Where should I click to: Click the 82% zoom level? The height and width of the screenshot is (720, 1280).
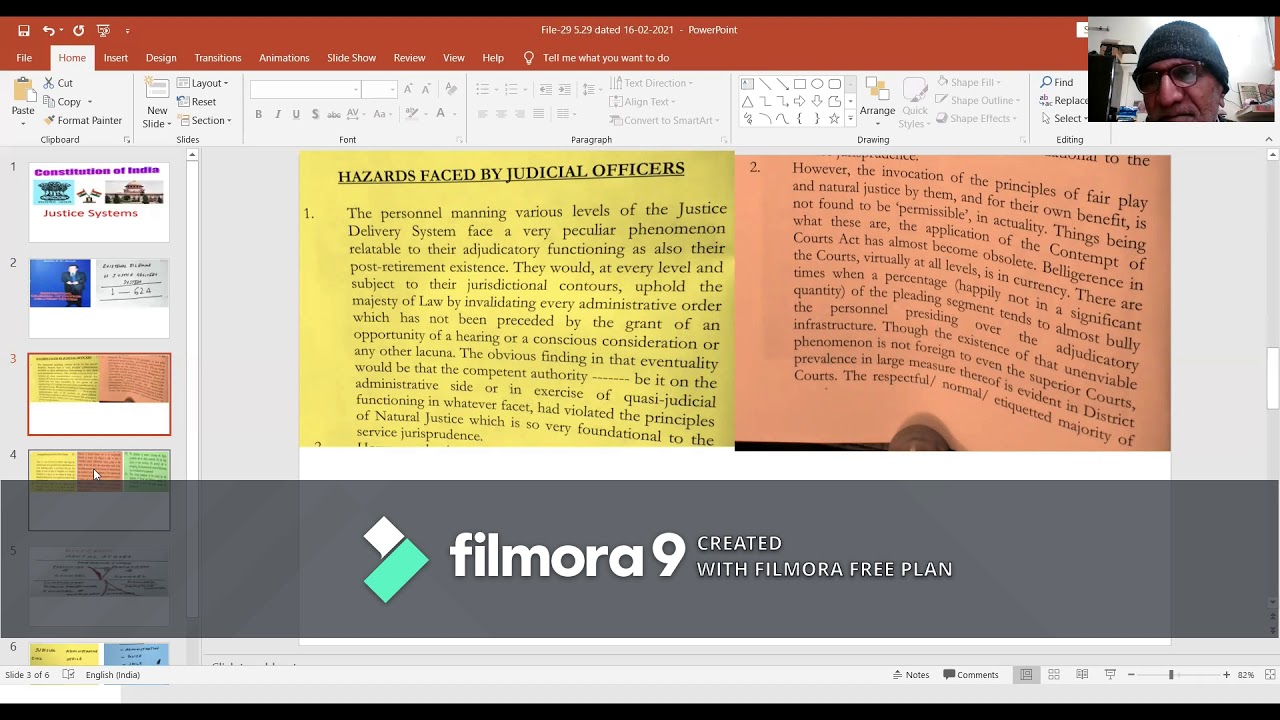click(x=1246, y=675)
